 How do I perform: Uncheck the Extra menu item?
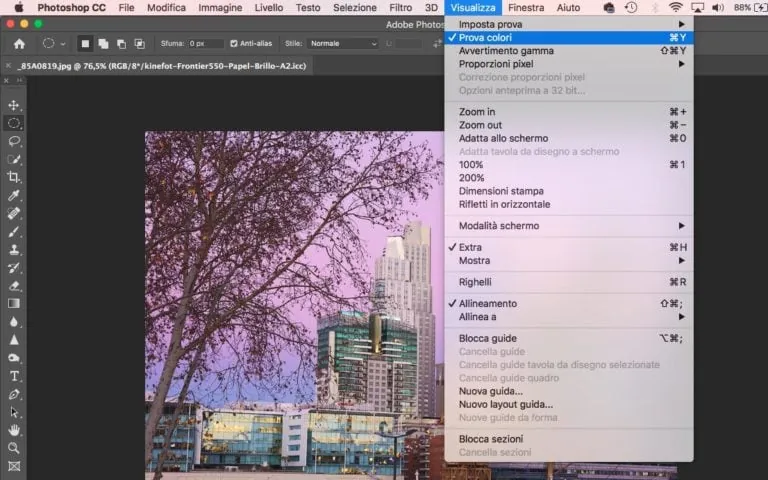point(569,247)
